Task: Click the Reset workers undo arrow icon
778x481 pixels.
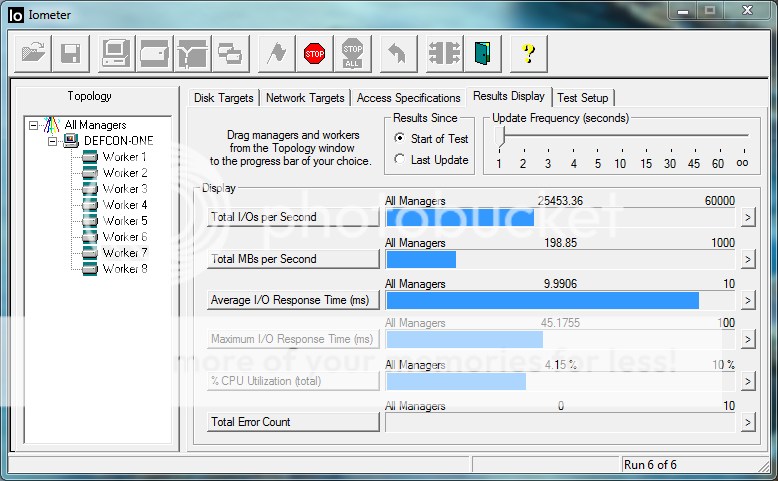Action: pyautogui.click(x=397, y=53)
